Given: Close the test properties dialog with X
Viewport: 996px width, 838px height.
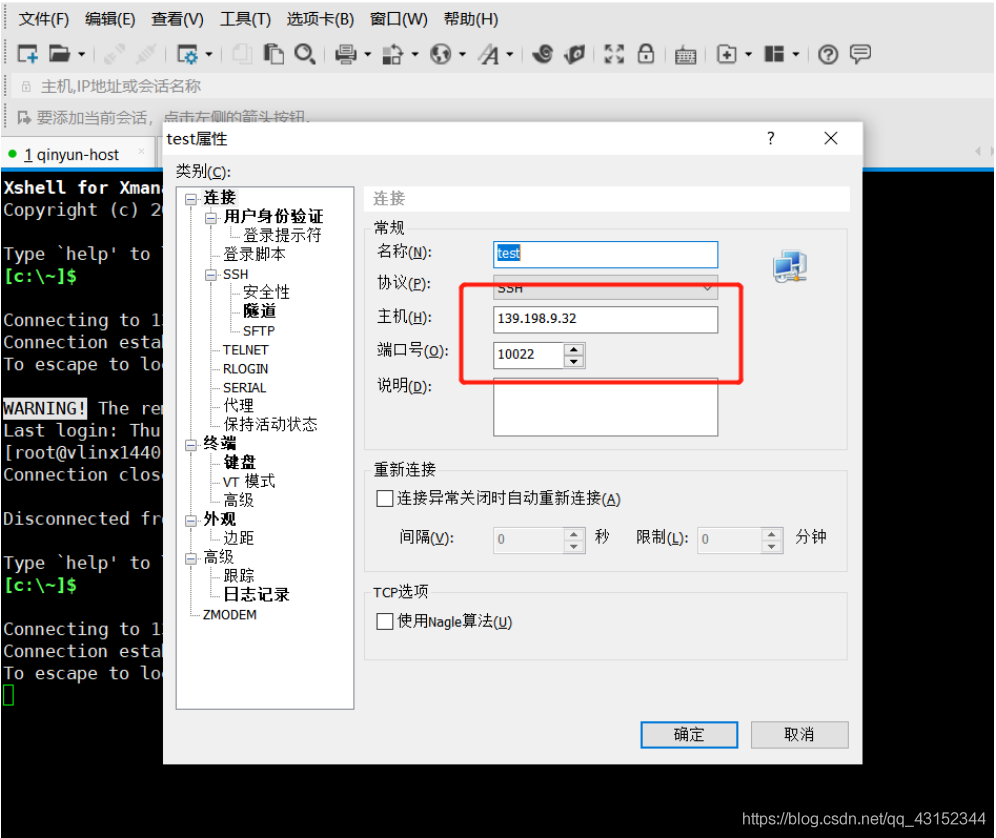Looking at the screenshot, I should coord(830,139).
